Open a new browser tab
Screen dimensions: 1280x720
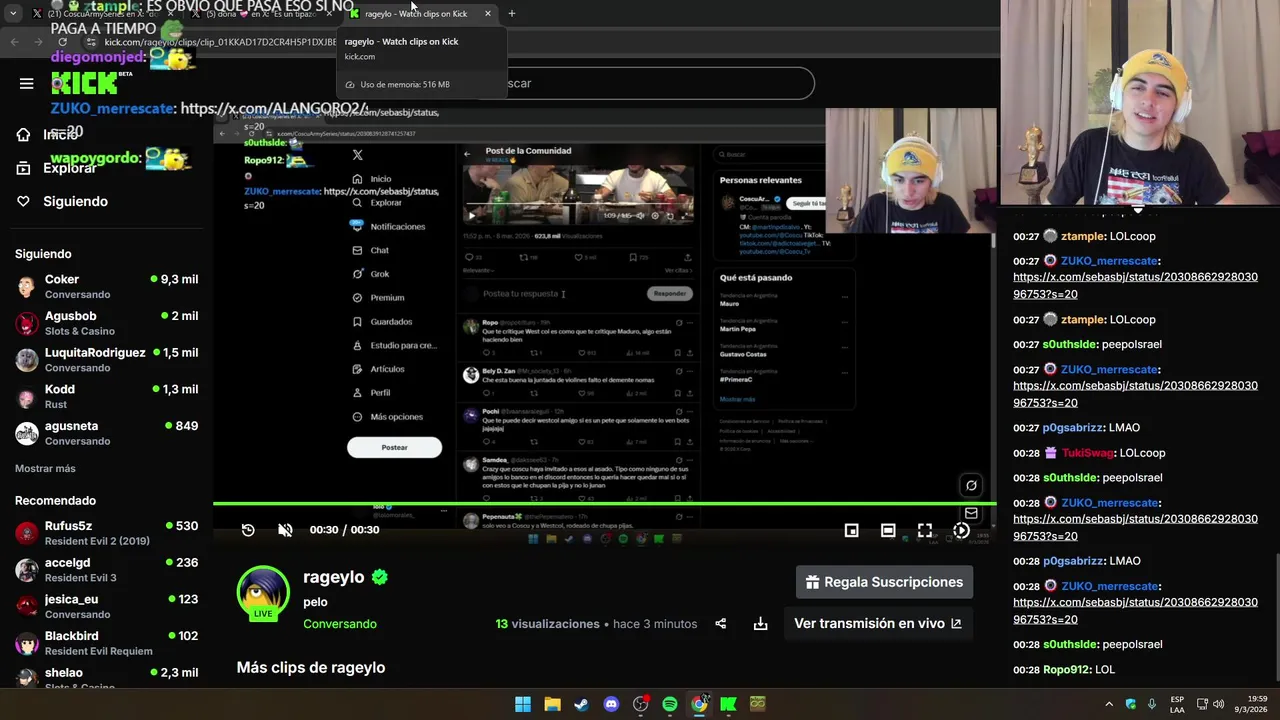[511, 14]
